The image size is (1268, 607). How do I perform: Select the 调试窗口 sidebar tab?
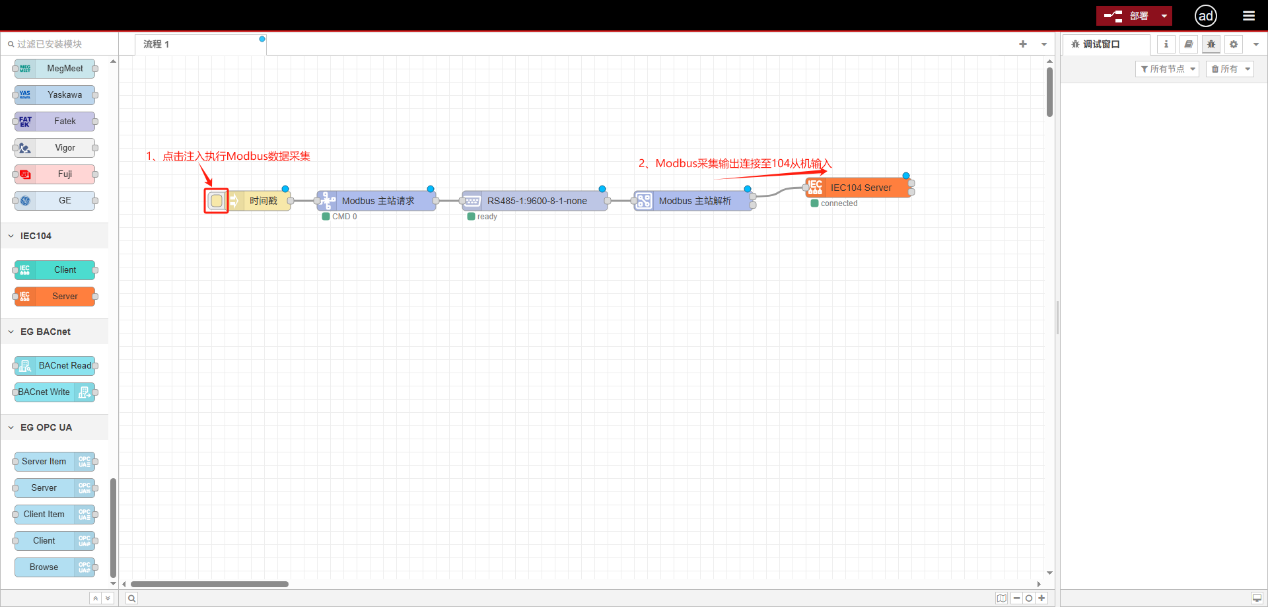pos(1101,44)
